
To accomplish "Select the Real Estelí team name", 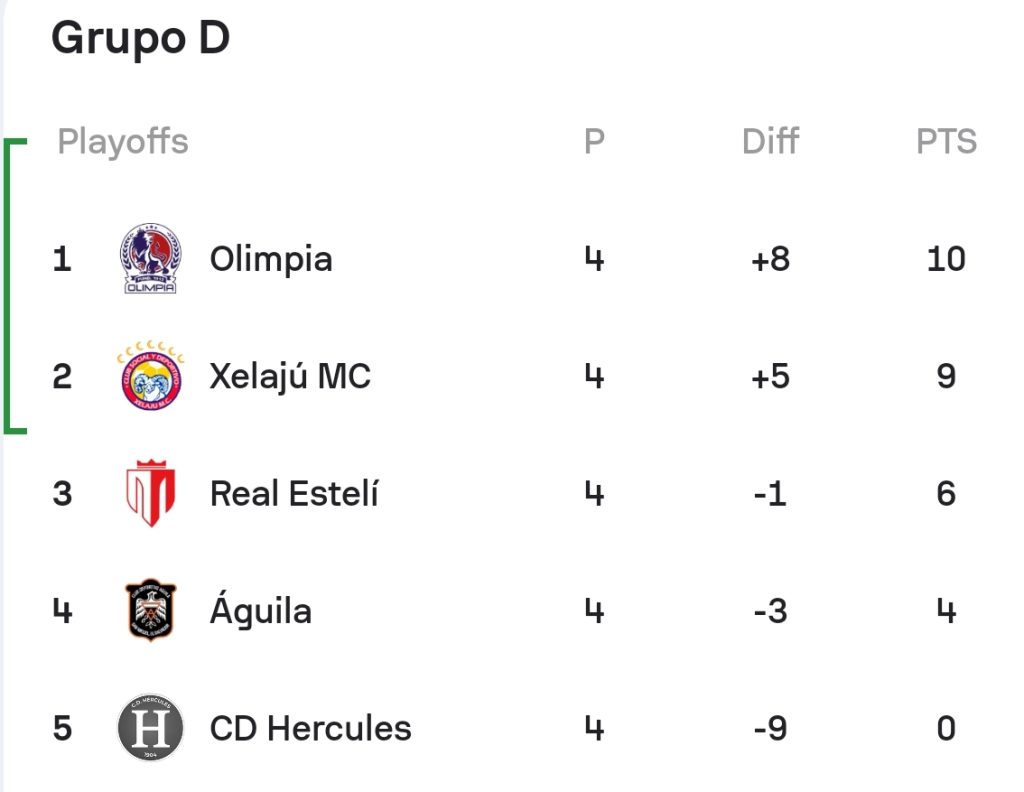I will pos(294,493).
